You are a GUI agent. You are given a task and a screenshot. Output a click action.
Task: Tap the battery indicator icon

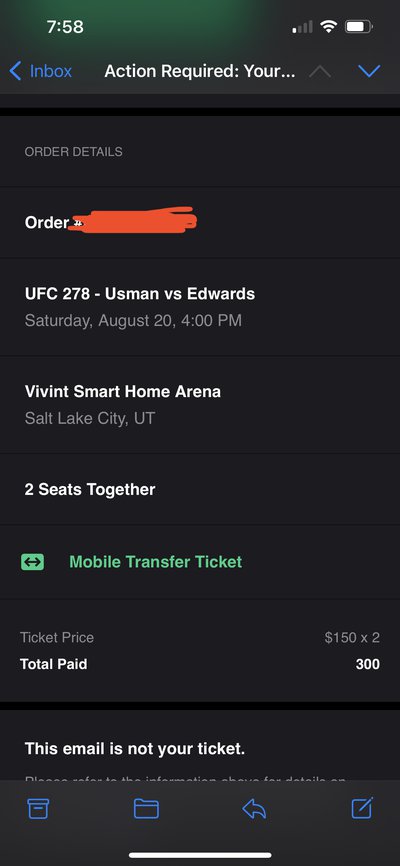(359, 26)
